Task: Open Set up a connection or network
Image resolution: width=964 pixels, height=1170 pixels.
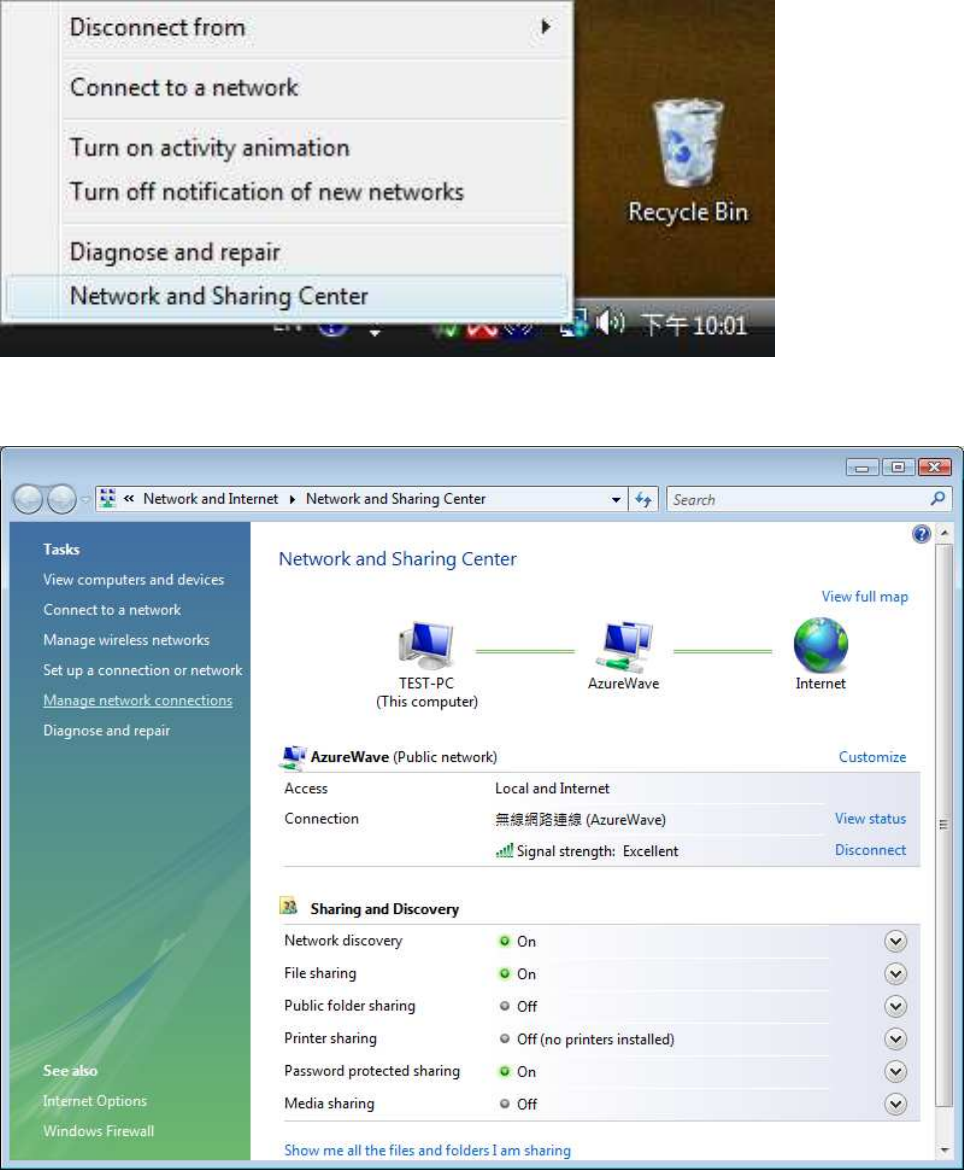Action: (x=143, y=670)
